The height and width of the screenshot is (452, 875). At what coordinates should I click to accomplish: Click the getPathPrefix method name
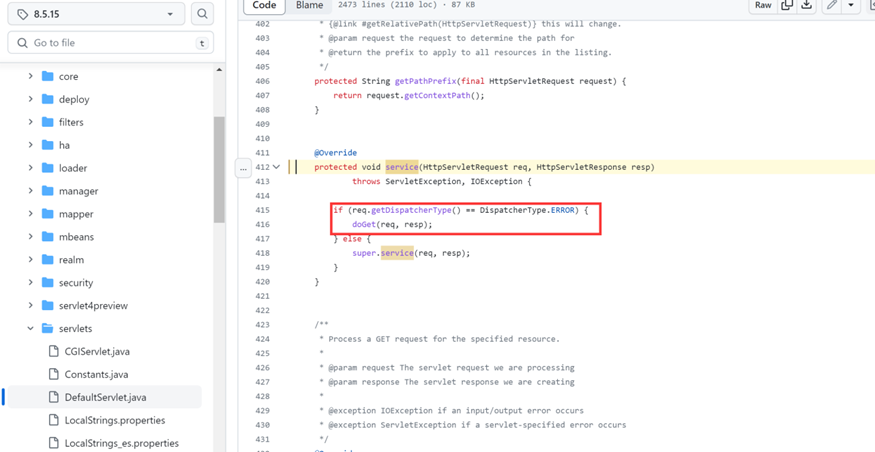425,81
